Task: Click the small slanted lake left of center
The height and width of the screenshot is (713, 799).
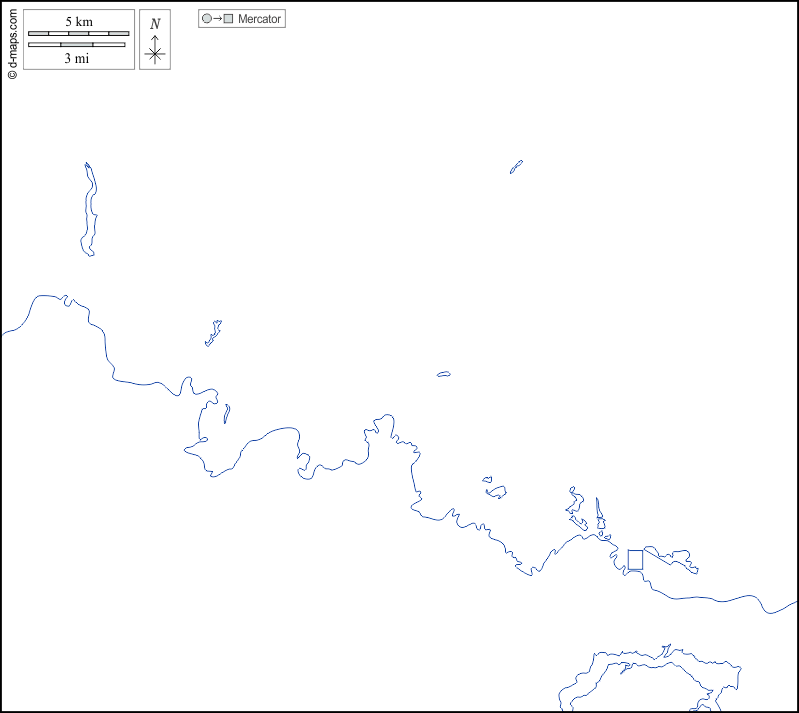Action: [213, 333]
